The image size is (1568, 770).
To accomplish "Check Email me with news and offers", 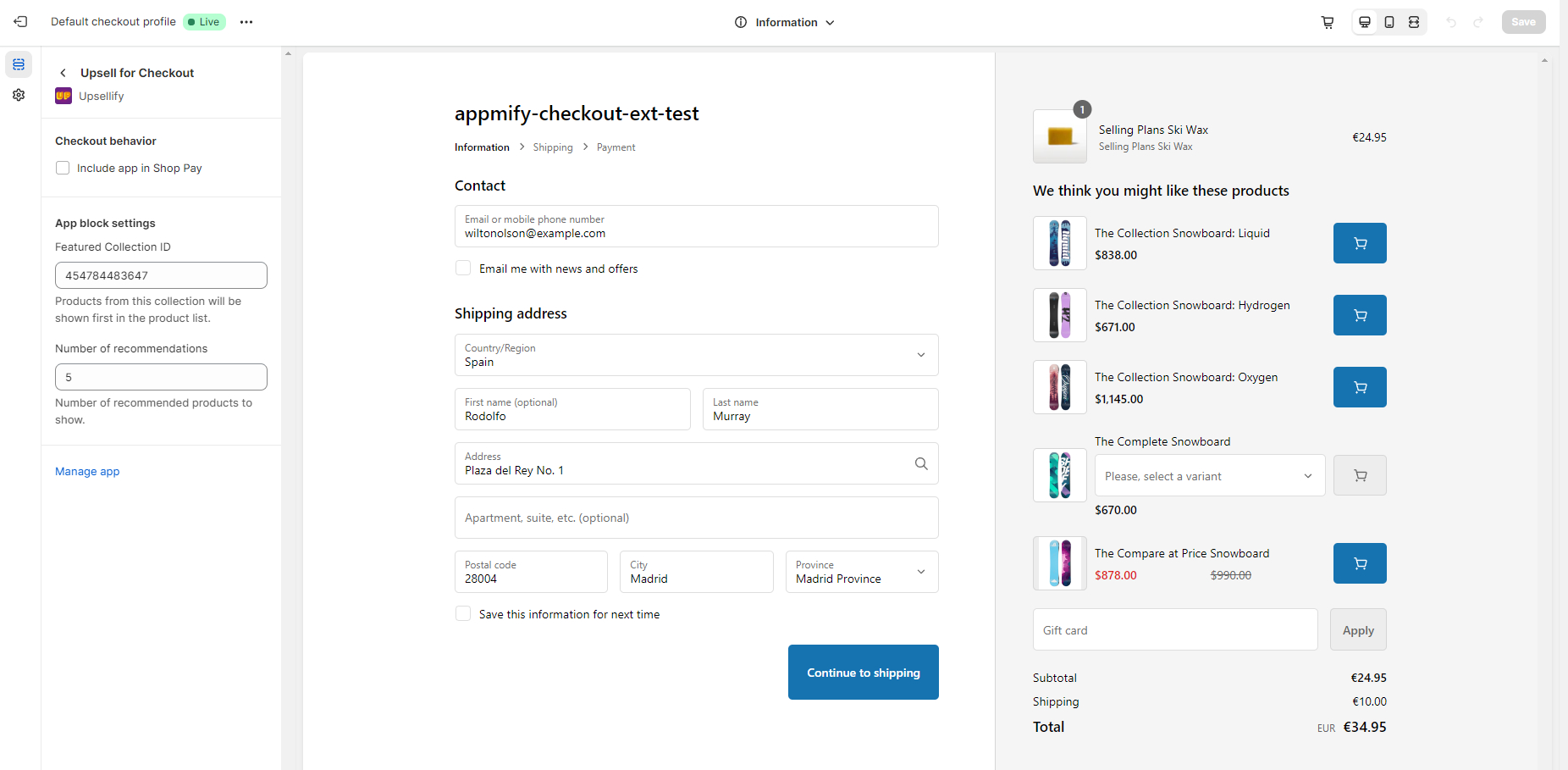I will click(463, 269).
